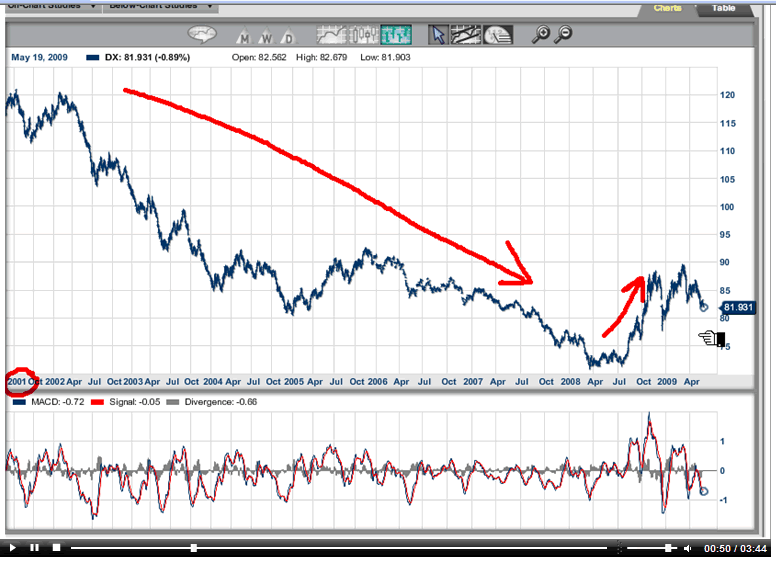This screenshot has width=776, height=561.
Task: Click the video seek bar handle
Action: click(x=194, y=548)
